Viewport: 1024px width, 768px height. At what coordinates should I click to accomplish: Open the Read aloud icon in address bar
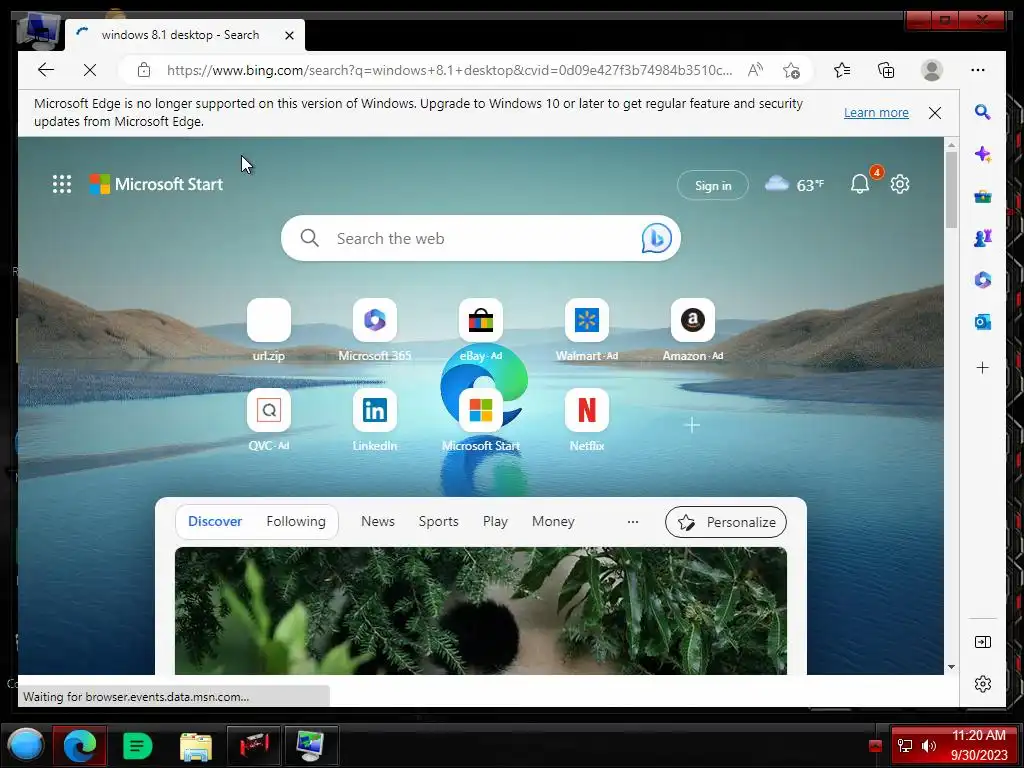click(755, 70)
